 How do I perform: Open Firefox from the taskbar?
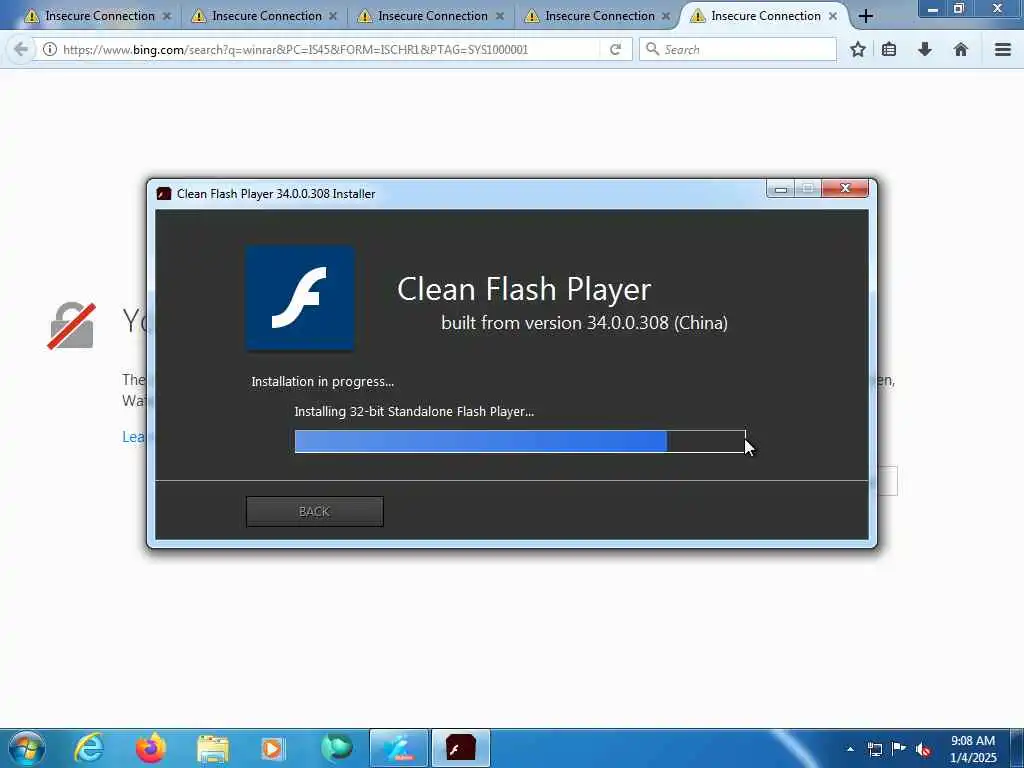tap(150, 748)
